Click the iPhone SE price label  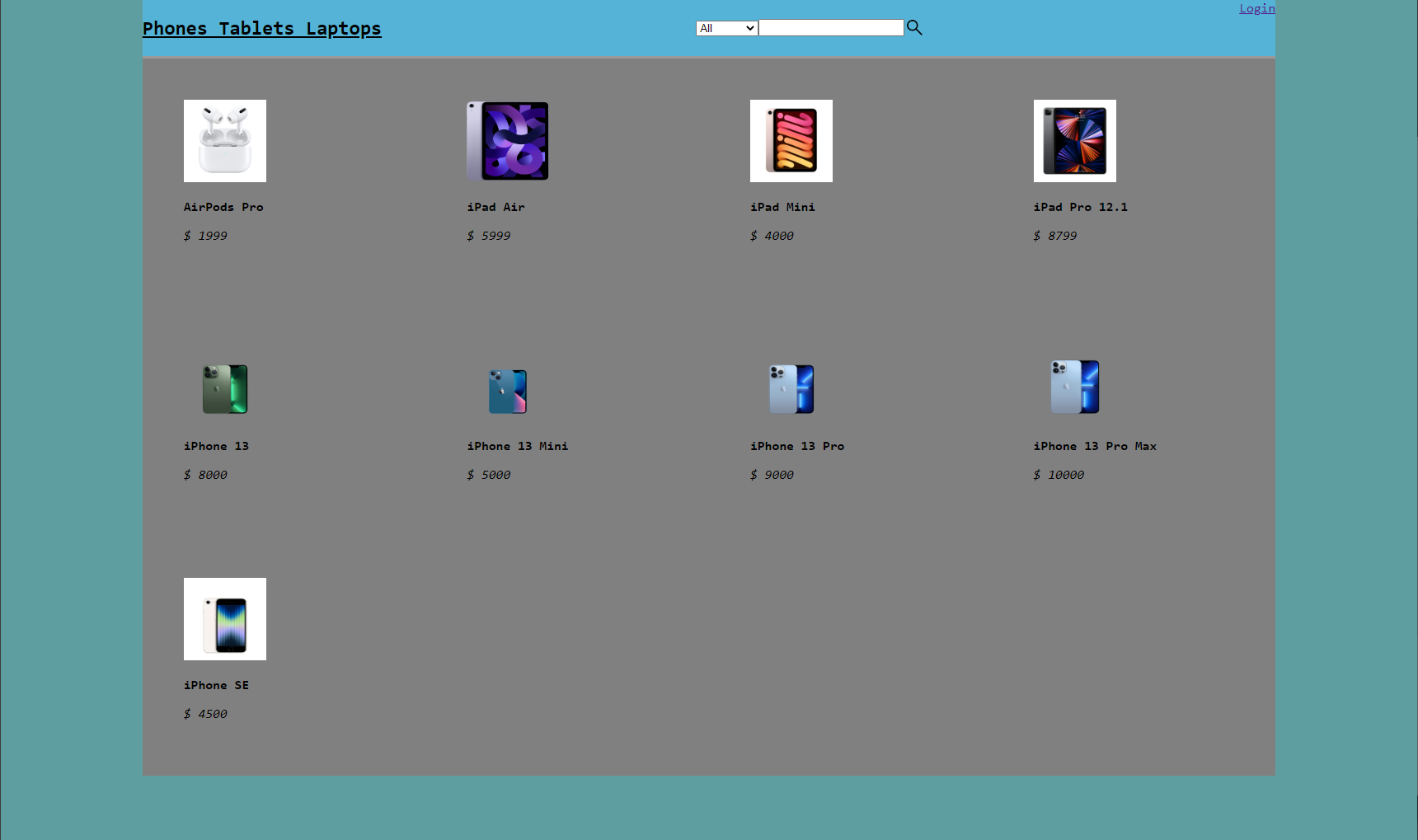205,714
